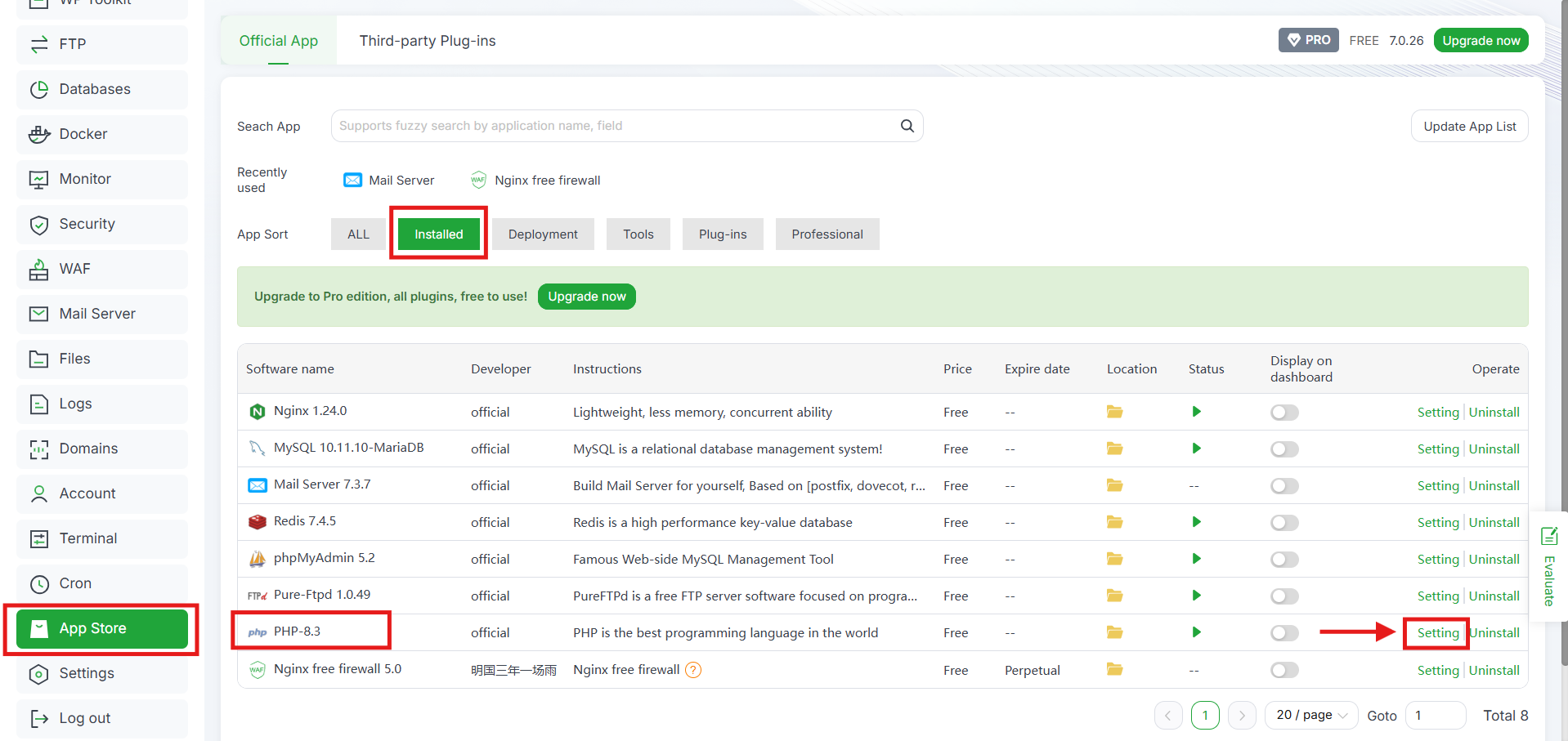The height and width of the screenshot is (741, 1568).
Task: Filter apps by Tools
Action: point(638,234)
